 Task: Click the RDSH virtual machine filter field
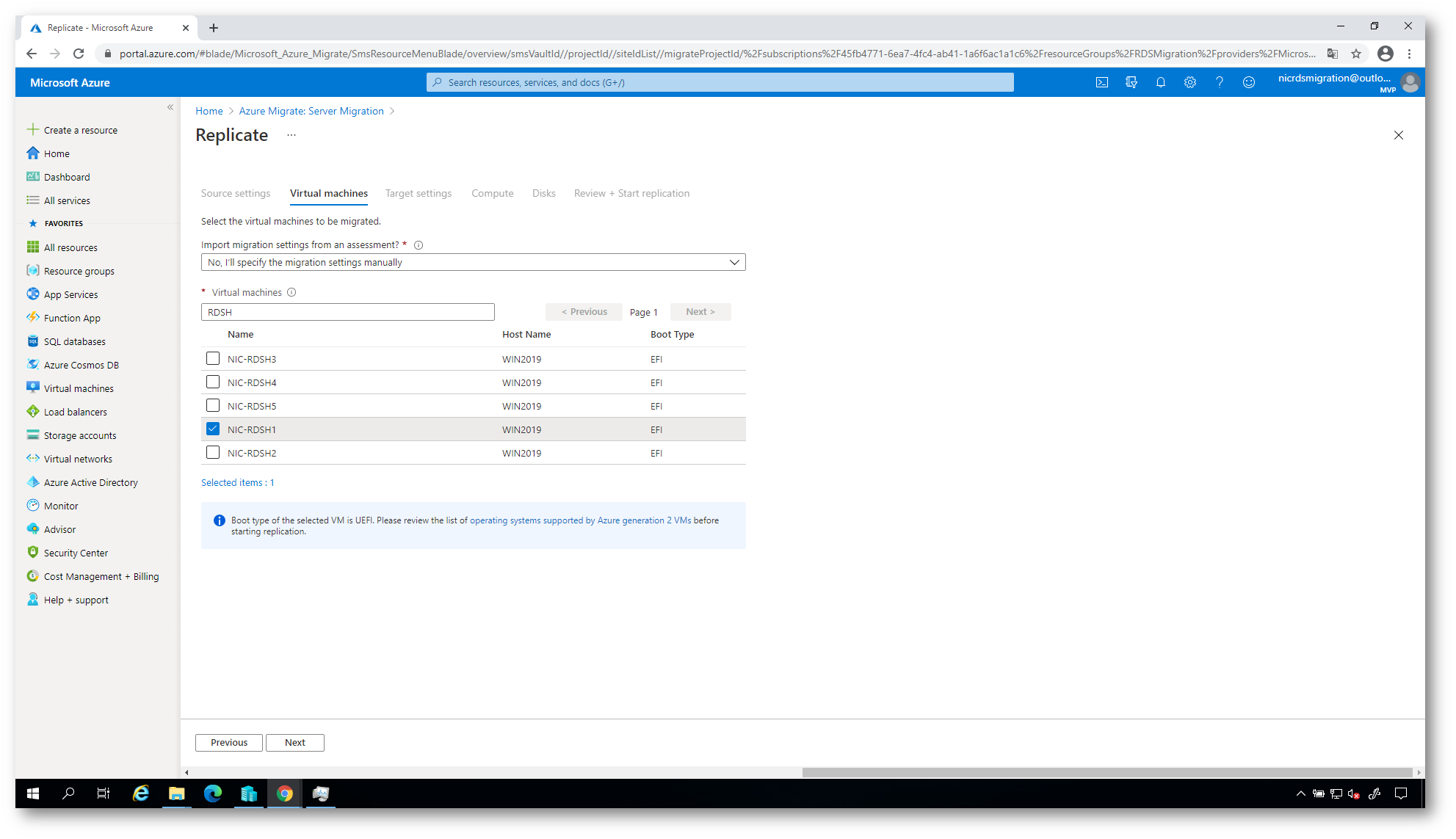click(348, 312)
